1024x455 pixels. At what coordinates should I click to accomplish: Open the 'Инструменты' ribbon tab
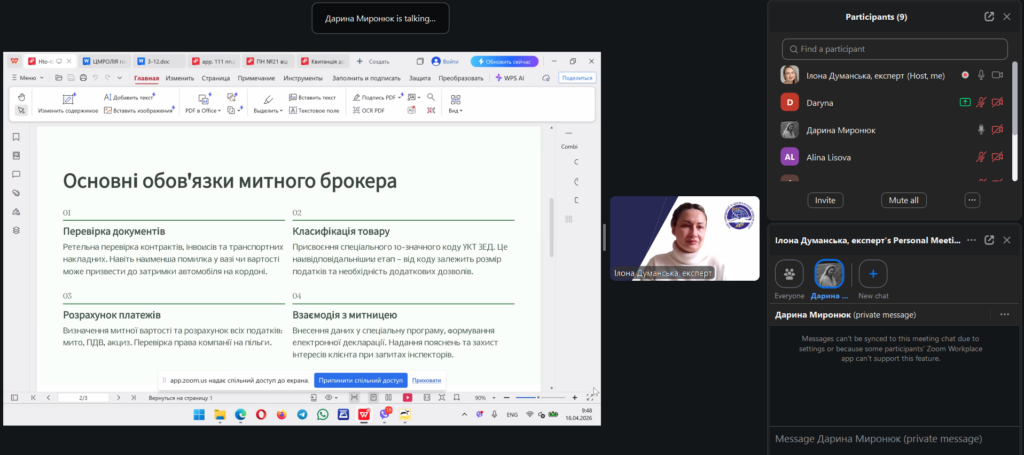tap(302, 78)
